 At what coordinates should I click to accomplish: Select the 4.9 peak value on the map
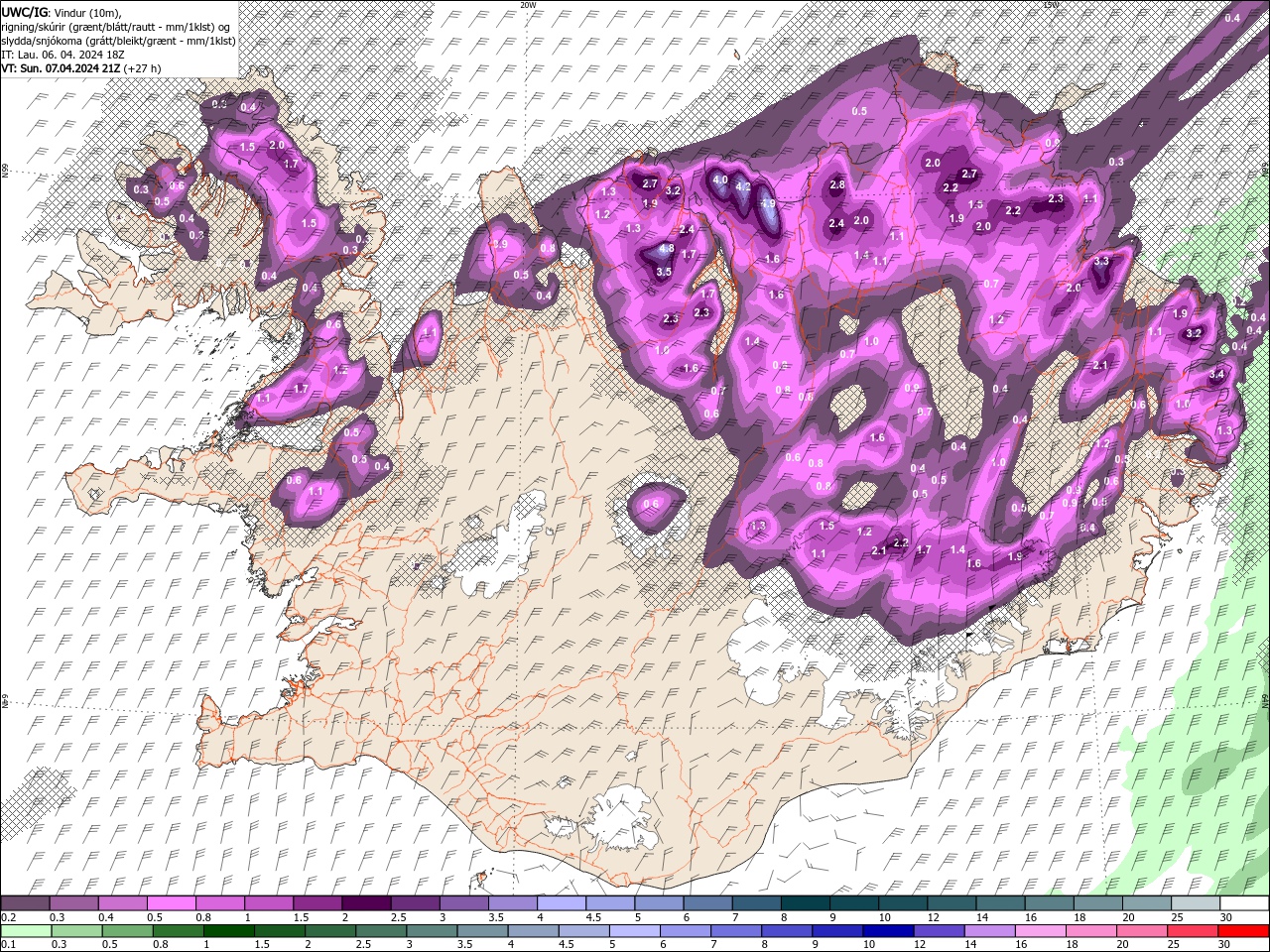pyautogui.click(x=768, y=203)
